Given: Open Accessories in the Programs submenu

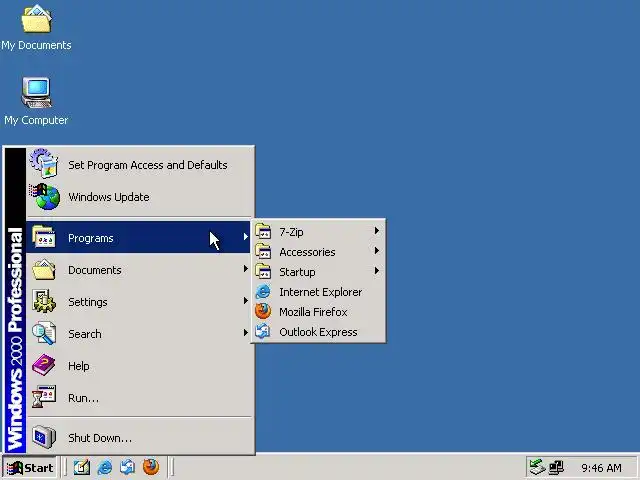Looking at the screenshot, I should (319, 252).
